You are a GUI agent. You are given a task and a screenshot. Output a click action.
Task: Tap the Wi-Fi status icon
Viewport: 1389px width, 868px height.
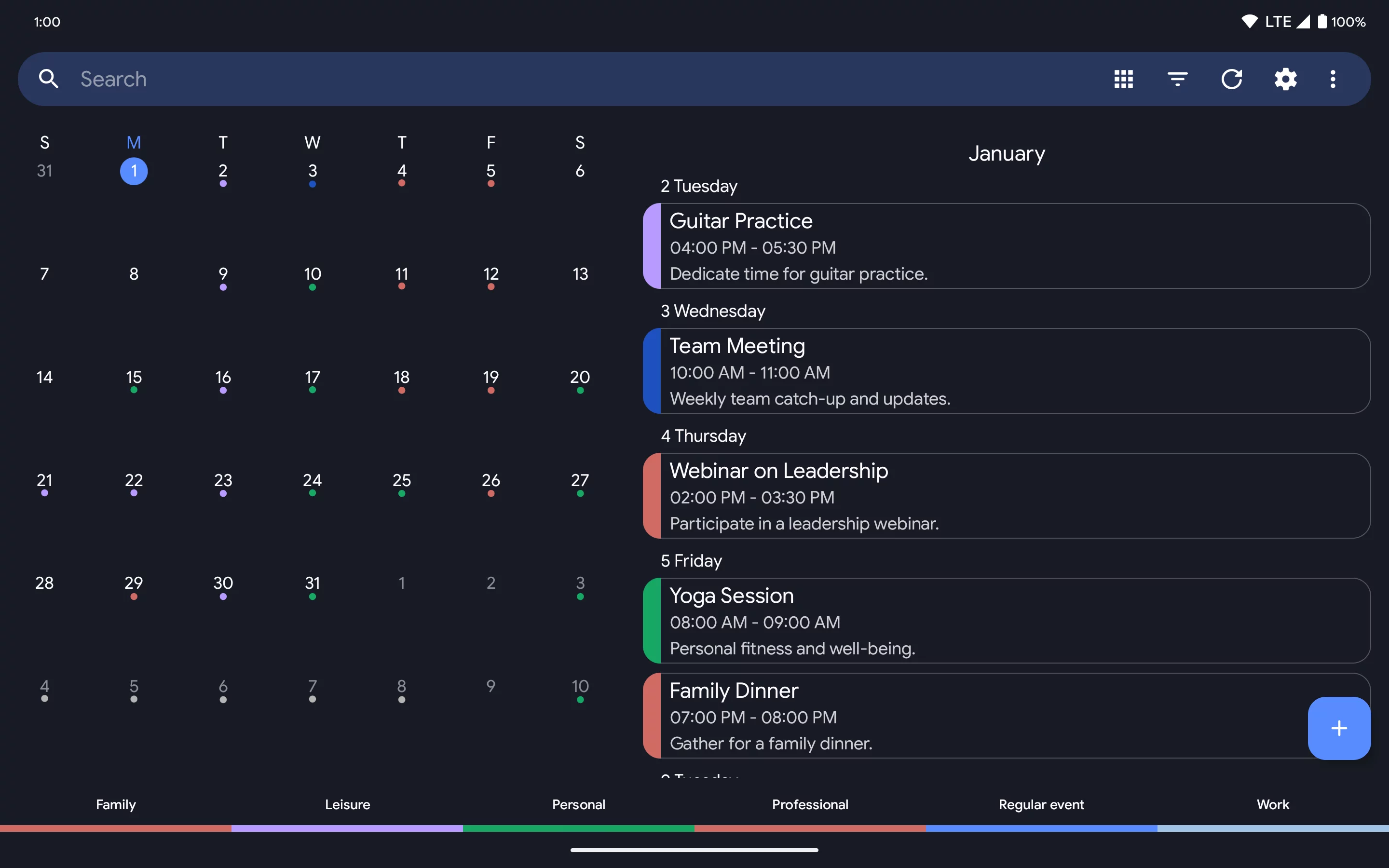1249,22
